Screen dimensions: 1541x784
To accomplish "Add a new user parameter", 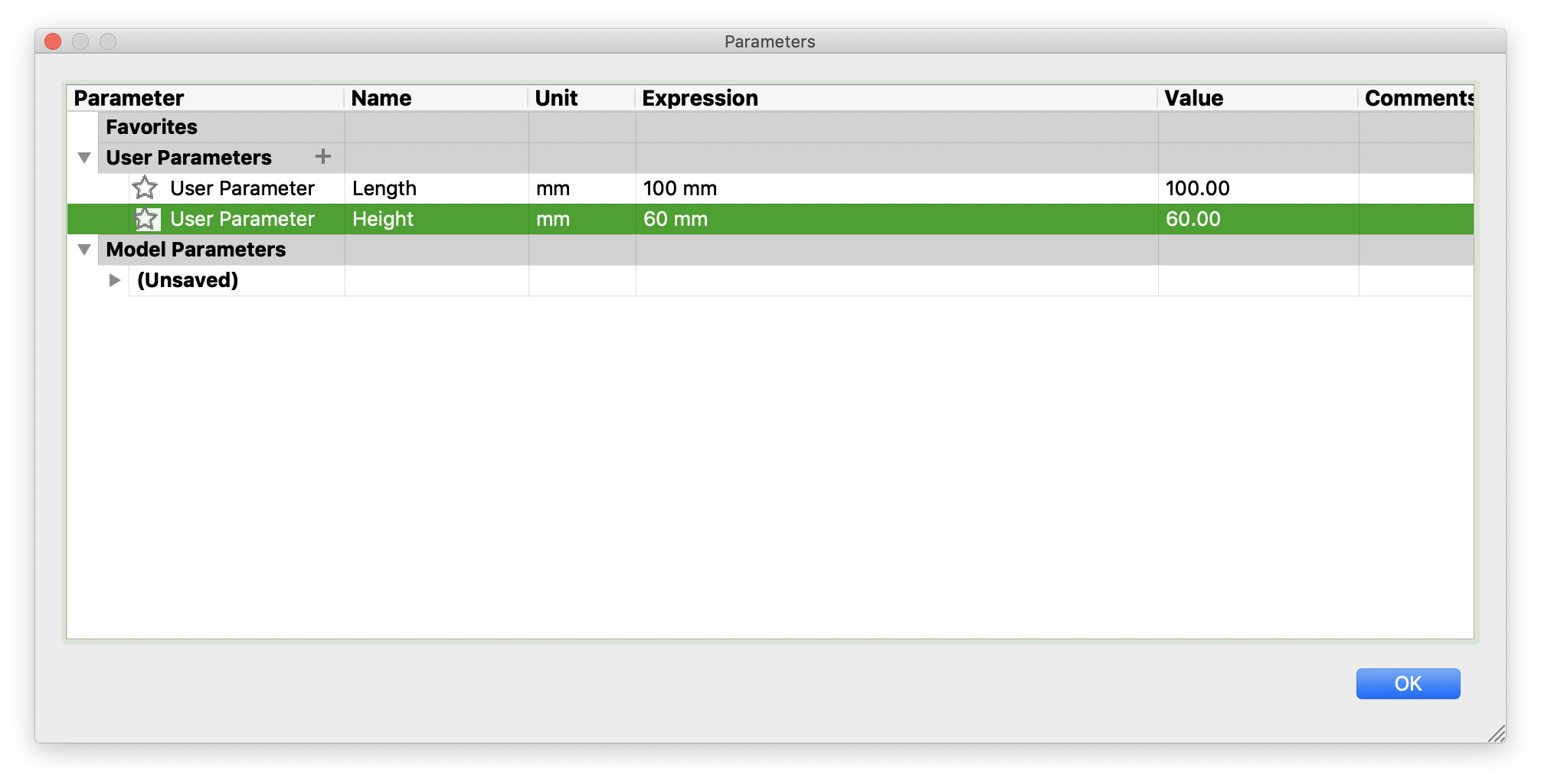I will 323,157.
